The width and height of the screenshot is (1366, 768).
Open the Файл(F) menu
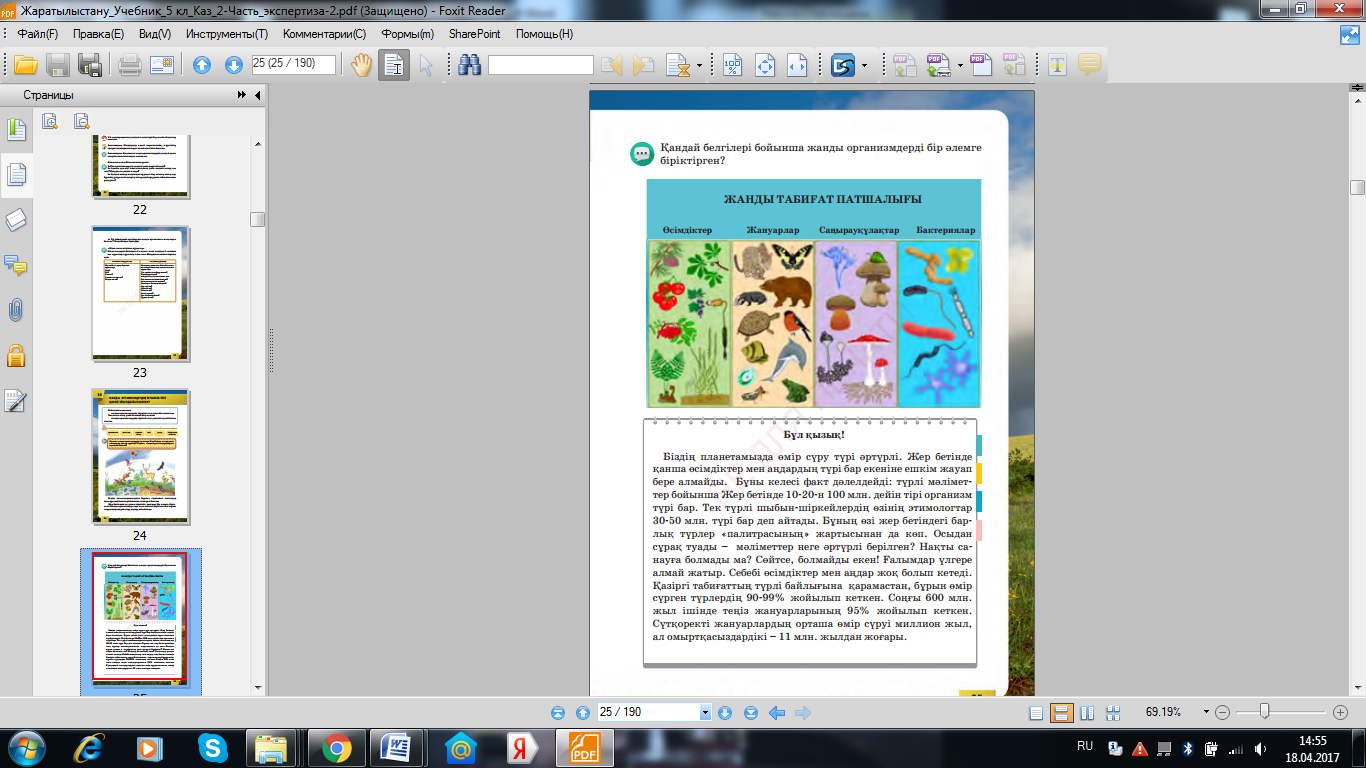click(38, 34)
